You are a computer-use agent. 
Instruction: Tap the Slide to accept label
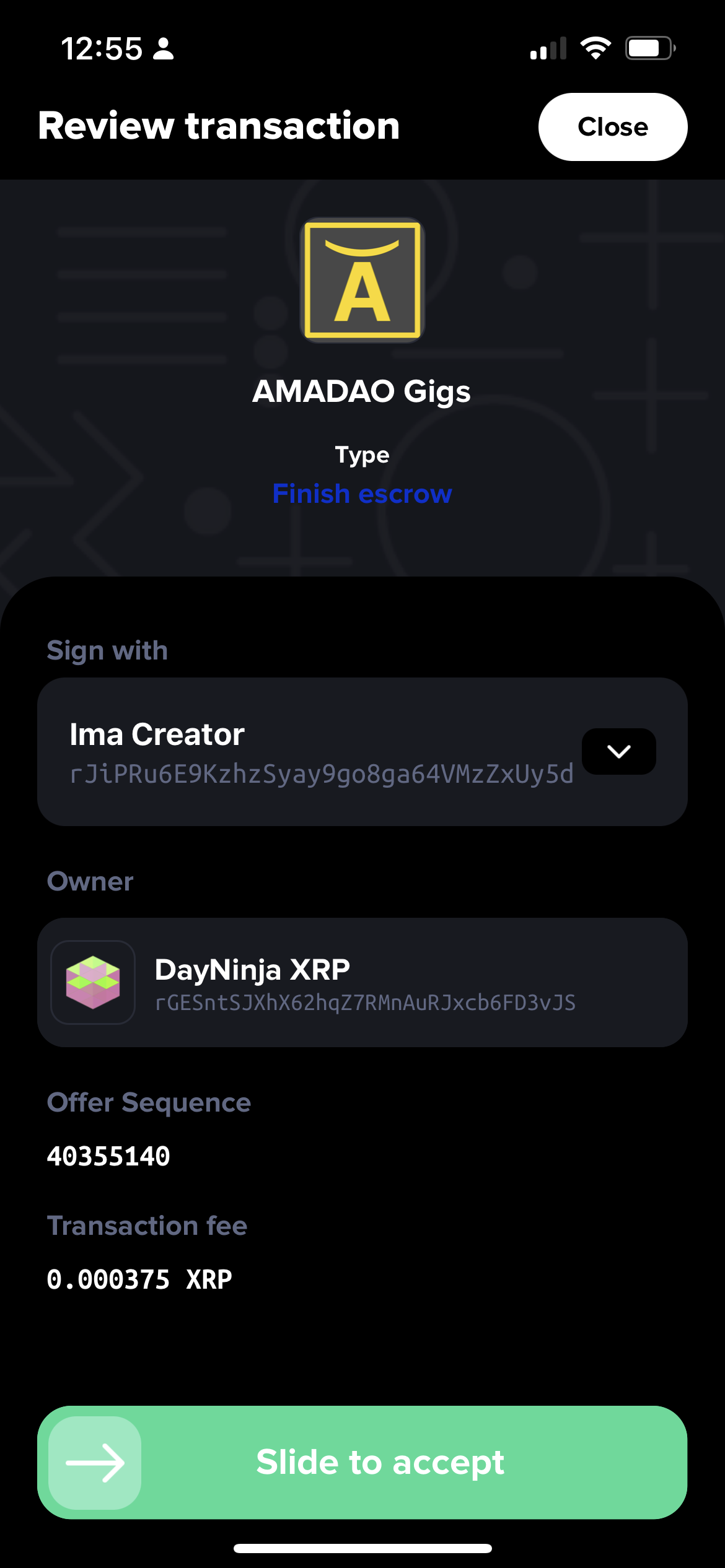click(380, 1462)
